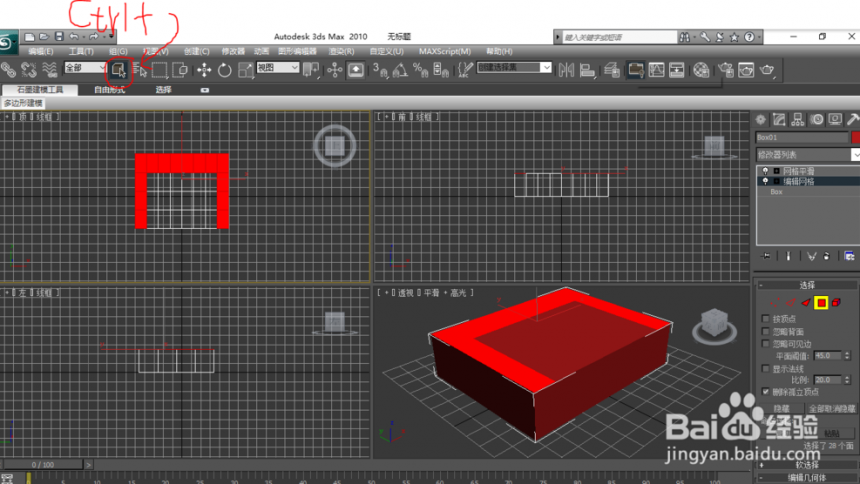Open the Schematic View icon
This screenshot has width=860, height=484.
tap(676, 70)
